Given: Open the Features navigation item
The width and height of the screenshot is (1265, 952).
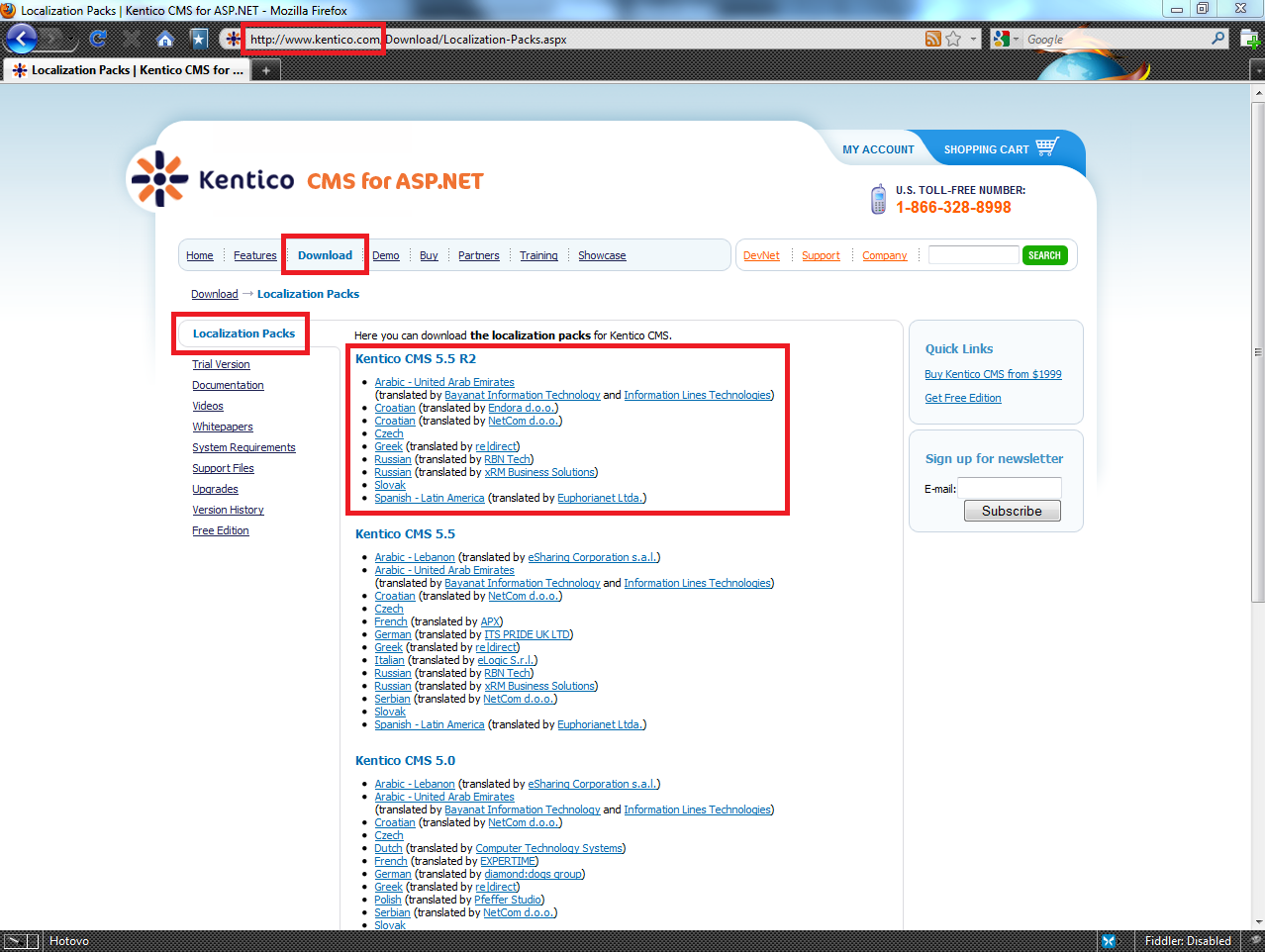Looking at the screenshot, I should click(x=255, y=255).
